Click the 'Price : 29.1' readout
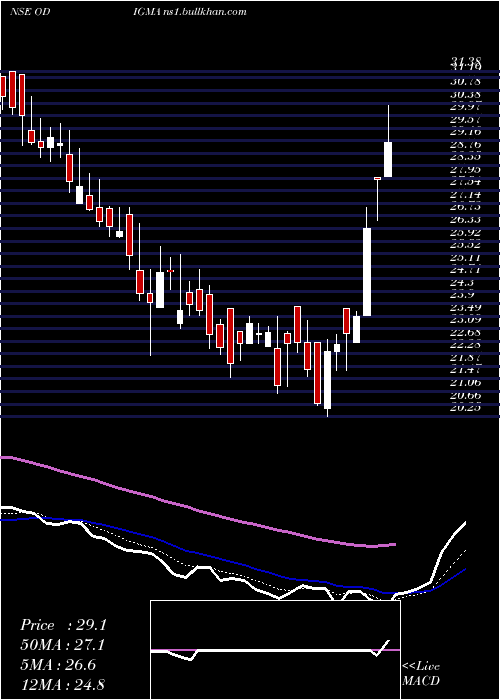 point(63,625)
